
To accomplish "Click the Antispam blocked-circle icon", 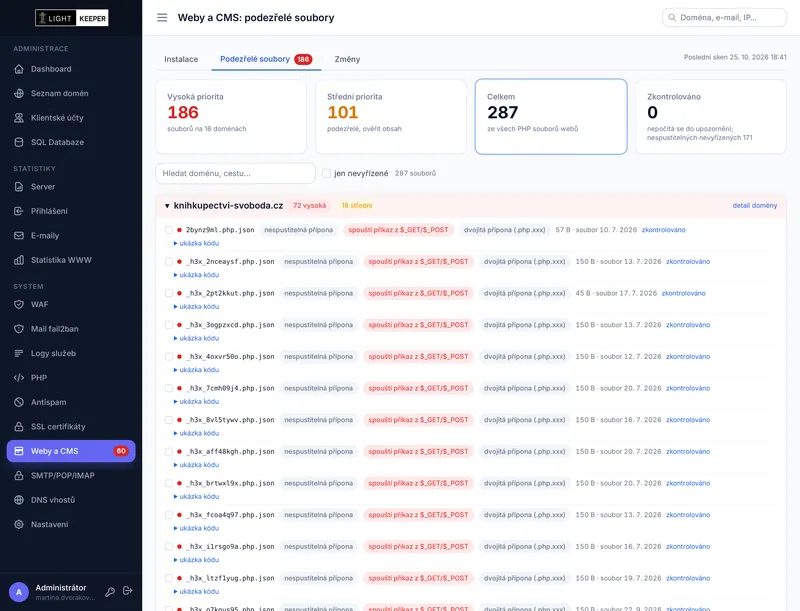I will [x=19, y=402].
